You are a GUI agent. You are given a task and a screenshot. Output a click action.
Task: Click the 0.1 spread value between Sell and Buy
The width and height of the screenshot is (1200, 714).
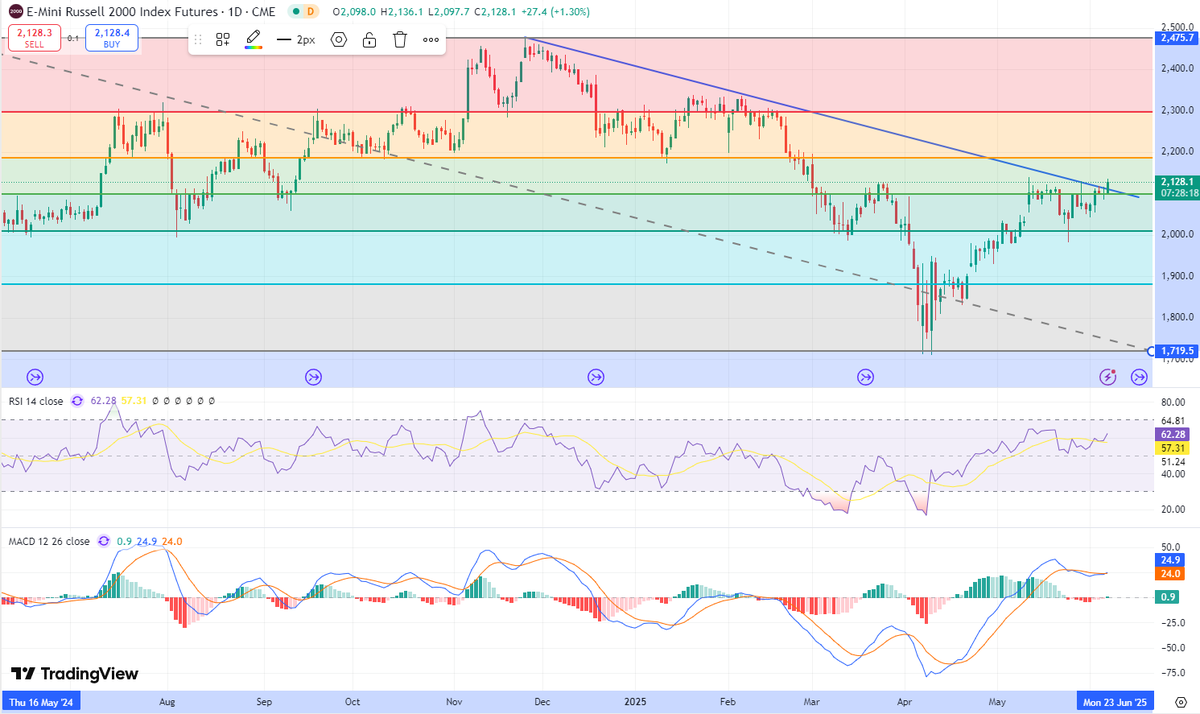tap(72, 38)
